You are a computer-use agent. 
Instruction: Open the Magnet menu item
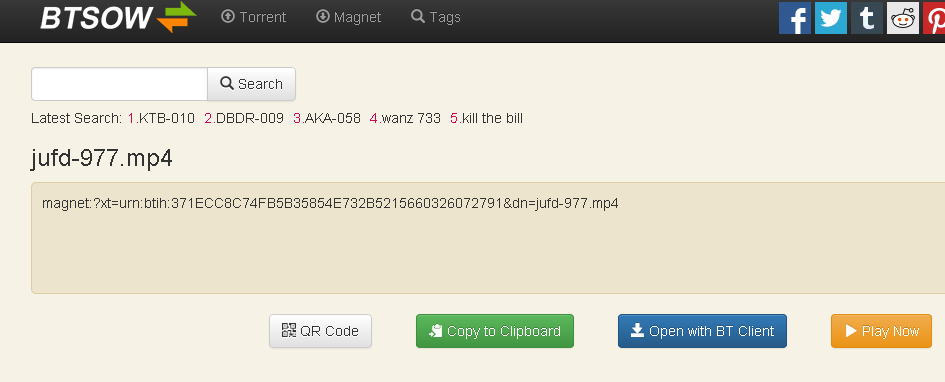[x=348, y=17]
